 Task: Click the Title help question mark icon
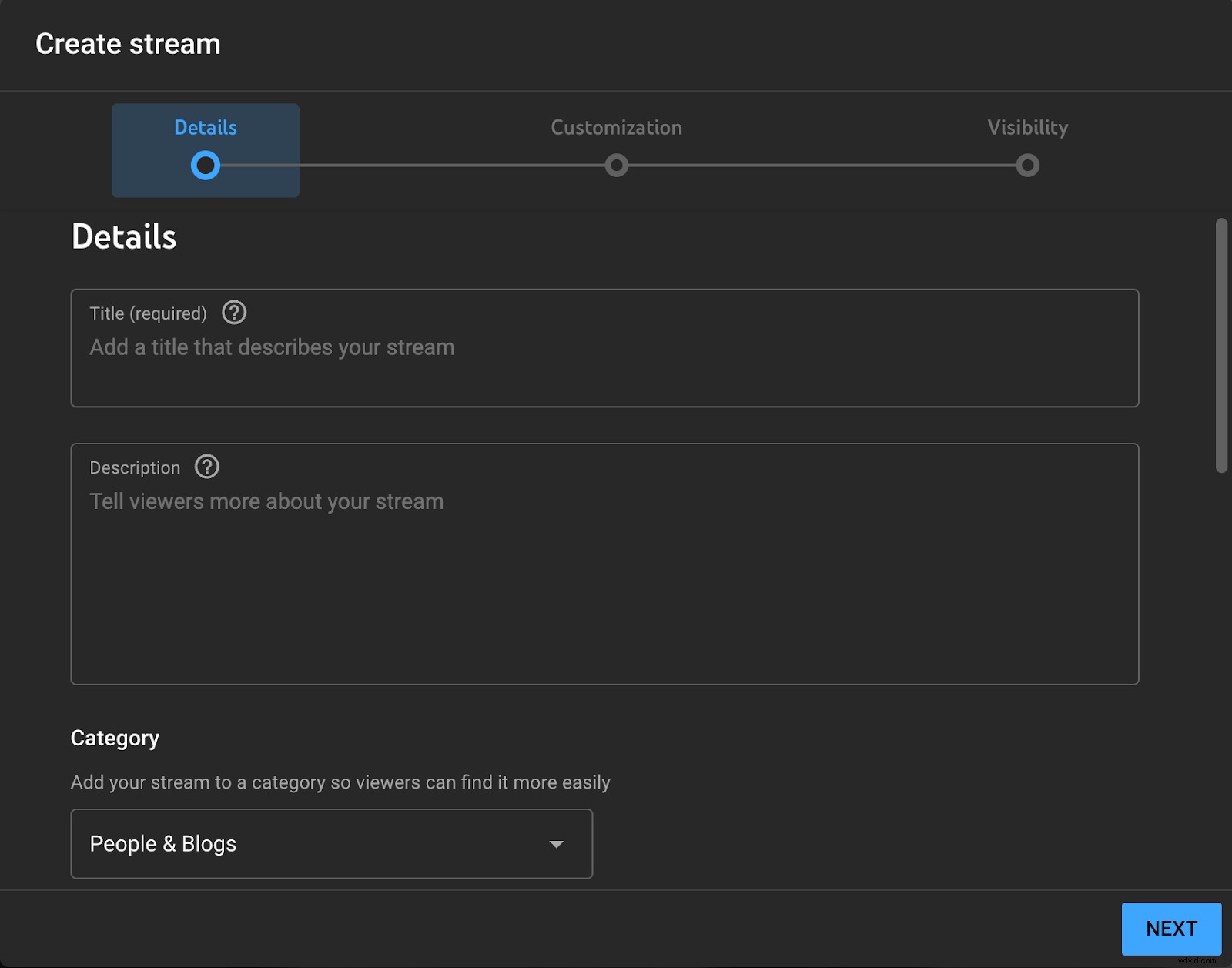(233, 313)
